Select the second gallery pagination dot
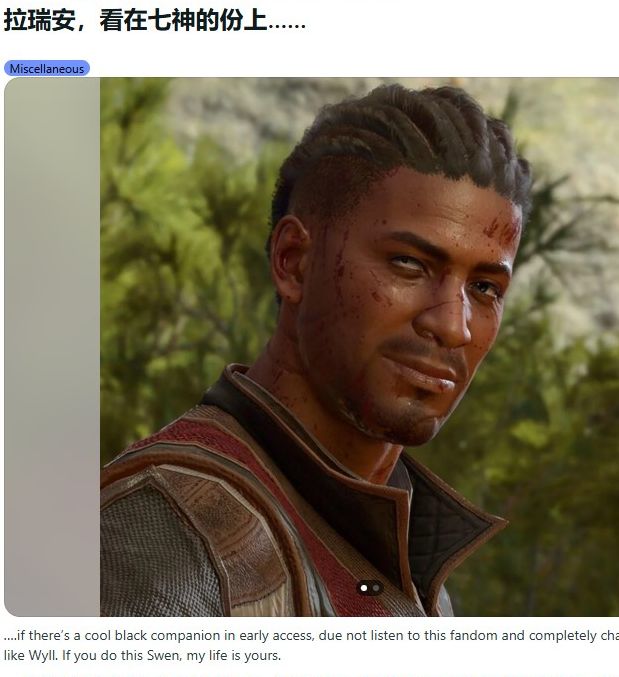The height and width of the screenshot is (677, 619). click(x=376, y=588)
